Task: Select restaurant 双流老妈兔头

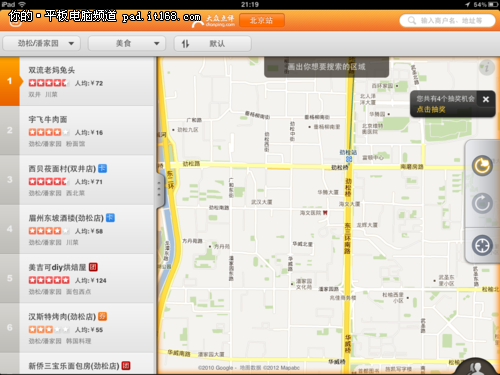Action: (x=77, y=81)
